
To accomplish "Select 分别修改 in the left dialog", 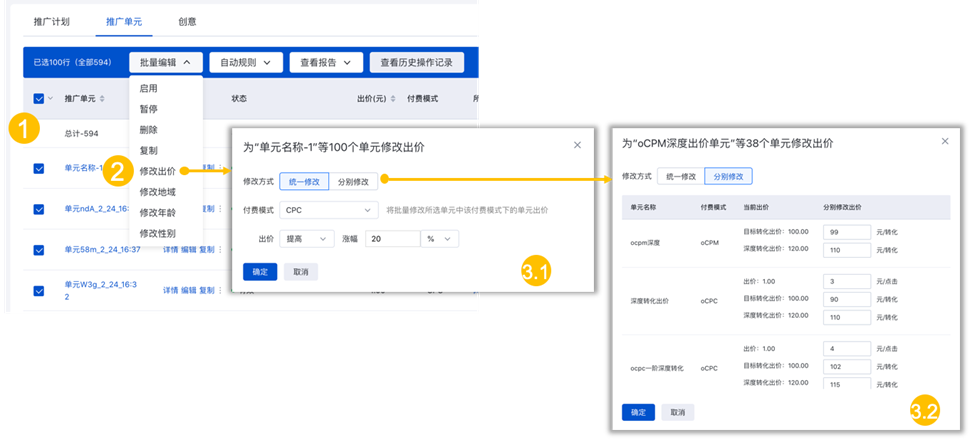I will [x=352, y=182].
